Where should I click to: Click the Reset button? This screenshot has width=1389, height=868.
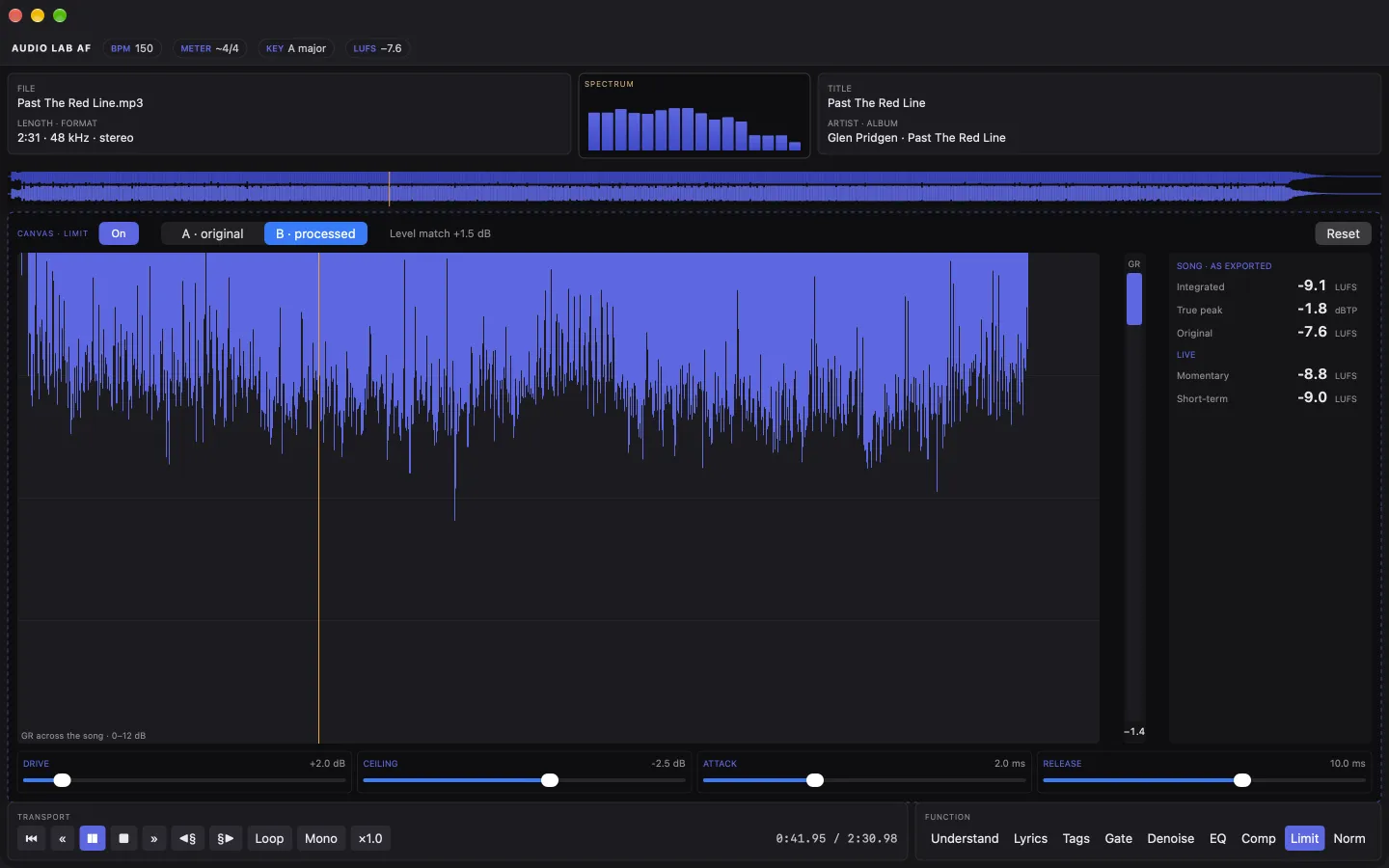(x=1343, y=233)
